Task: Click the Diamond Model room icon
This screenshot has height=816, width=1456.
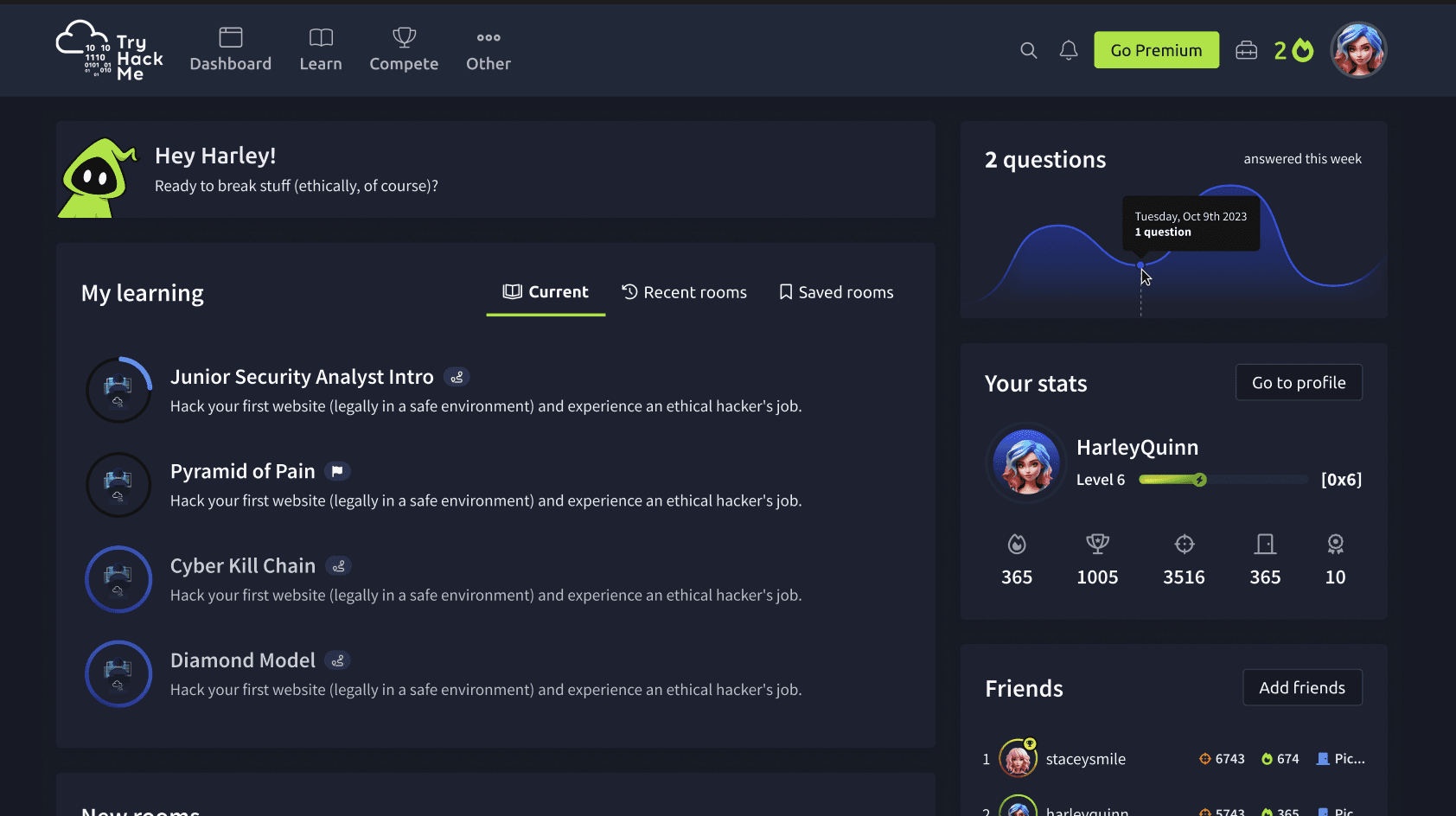Action: pos(118,673)
